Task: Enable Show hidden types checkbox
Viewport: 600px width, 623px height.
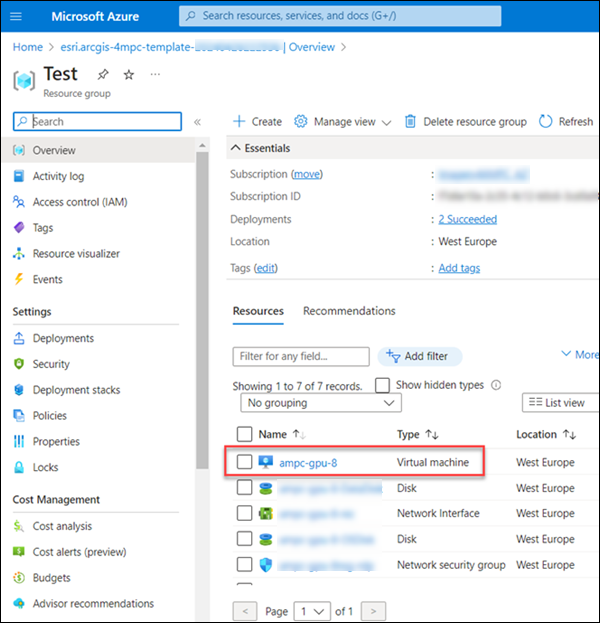Action: 382,385
